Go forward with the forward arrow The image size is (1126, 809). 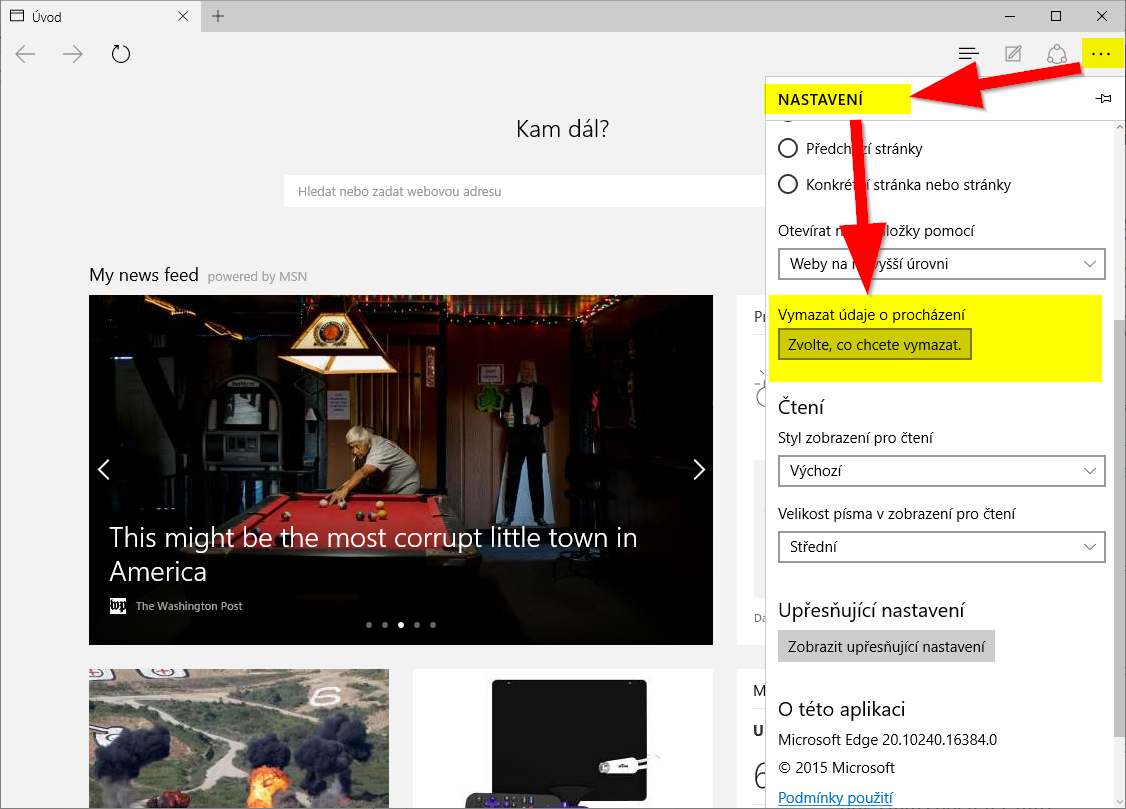[x=73, y=54]
